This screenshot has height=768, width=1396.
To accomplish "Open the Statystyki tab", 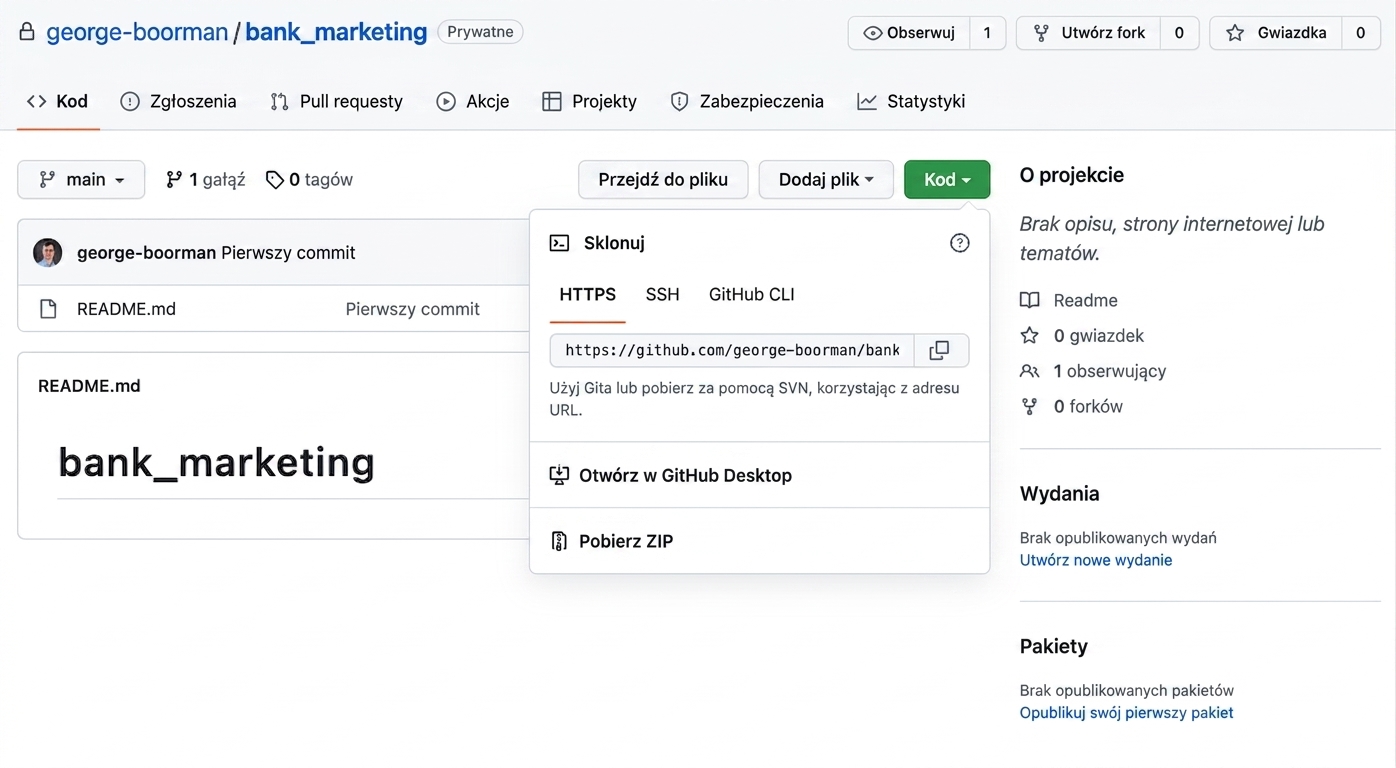I will click(911, 101).
